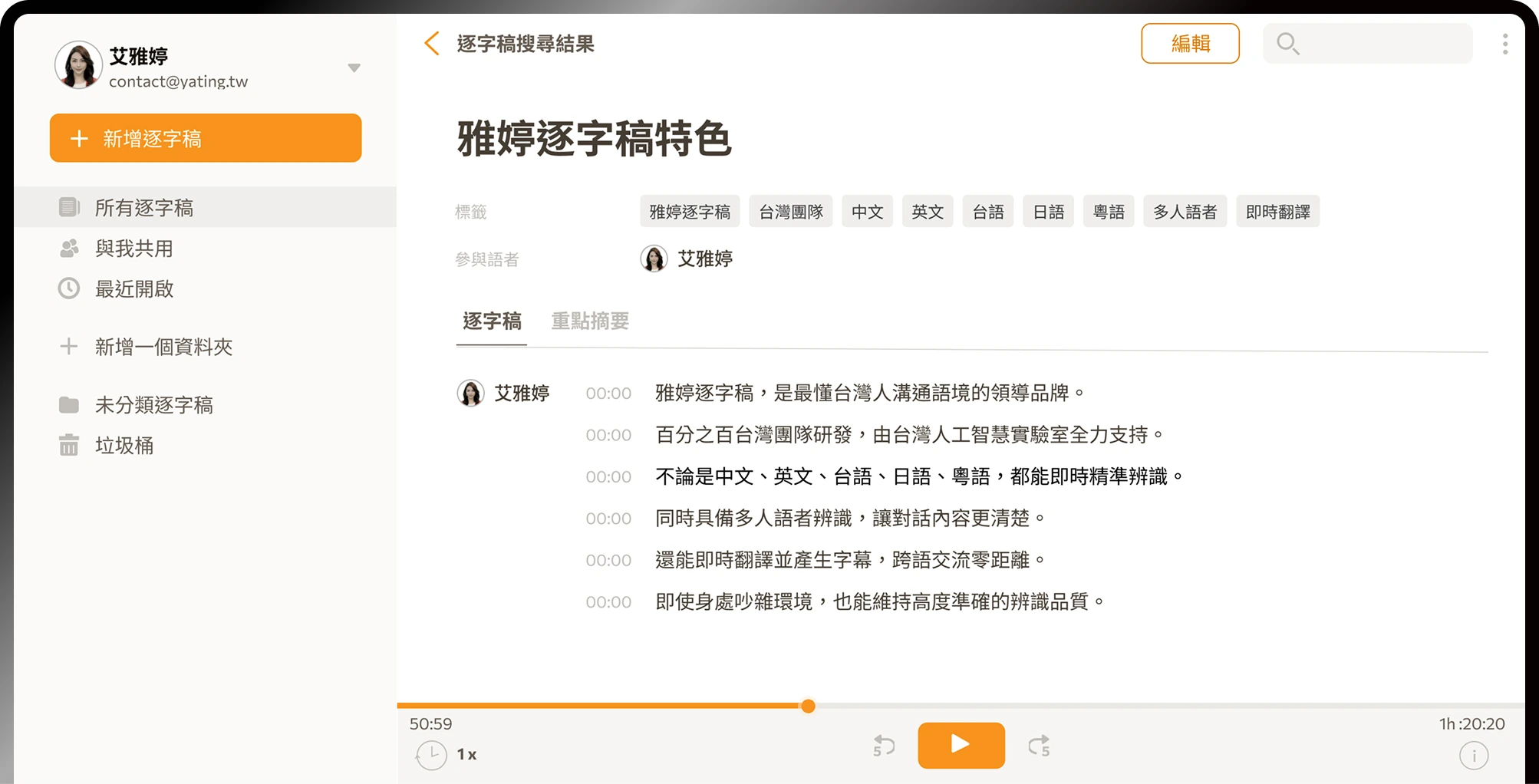This screenshot has height=784, width=1539.
Task: Open 與我共用 in the sidebar
Action: tap(133, 249)
